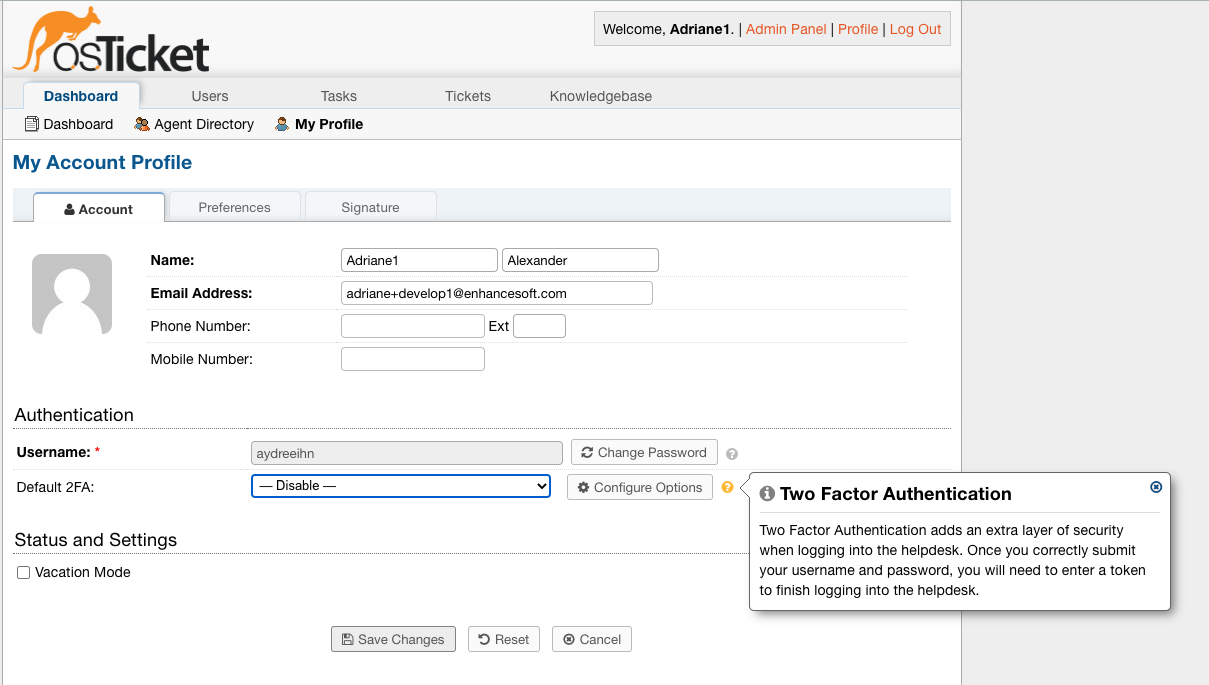Viewport: 1209px width, 685px height.
Task: Open Configure Options for 2FA
Action: coord(639,487)
